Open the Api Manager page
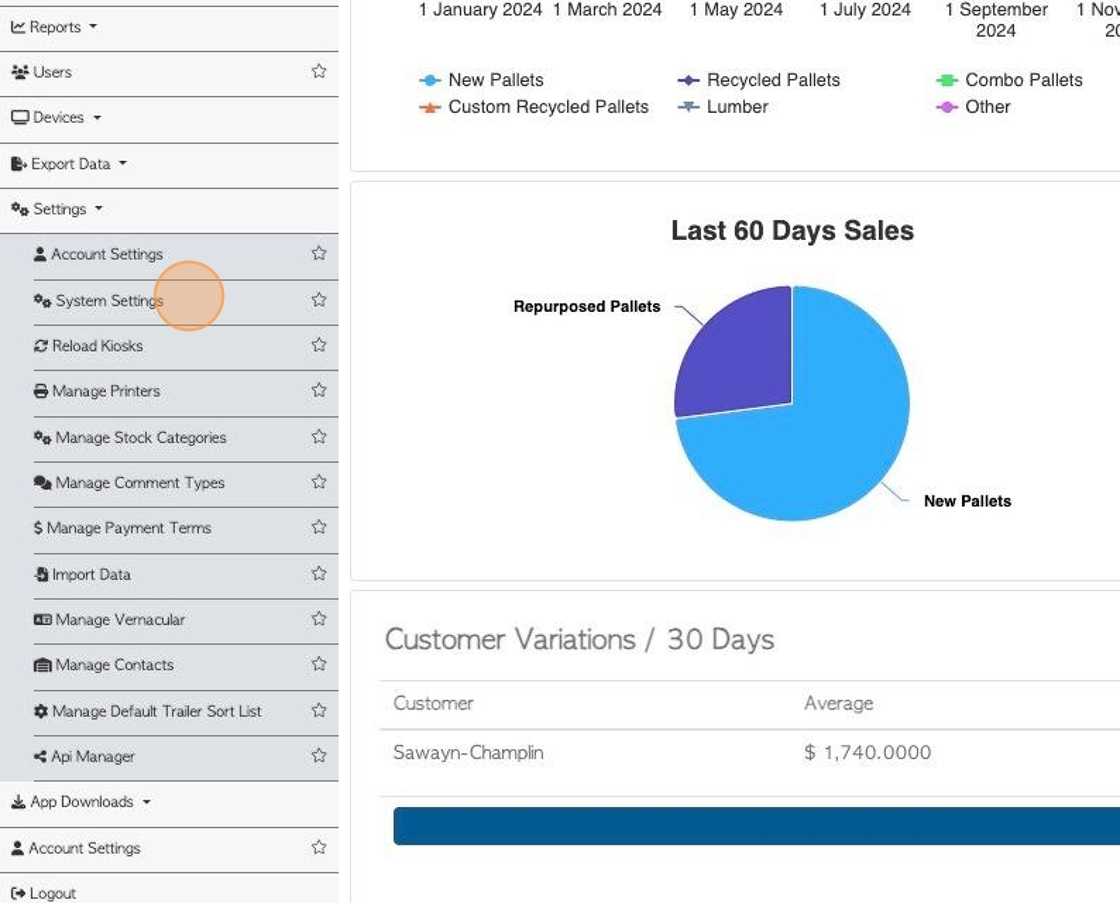 click(x=92, y=757)
